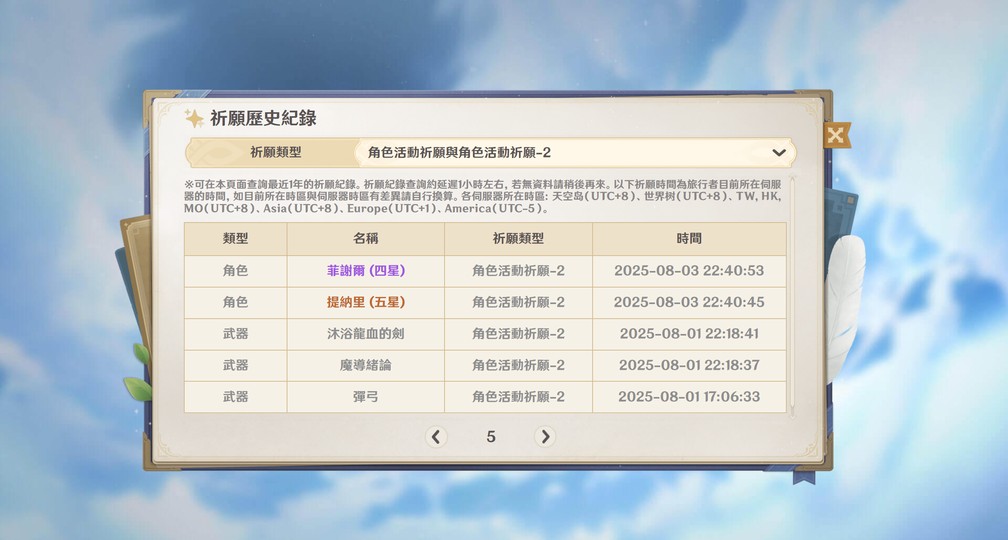The image size is (1008, 540).
Task: Click the 類型 column header
Action: pos(235,238)
